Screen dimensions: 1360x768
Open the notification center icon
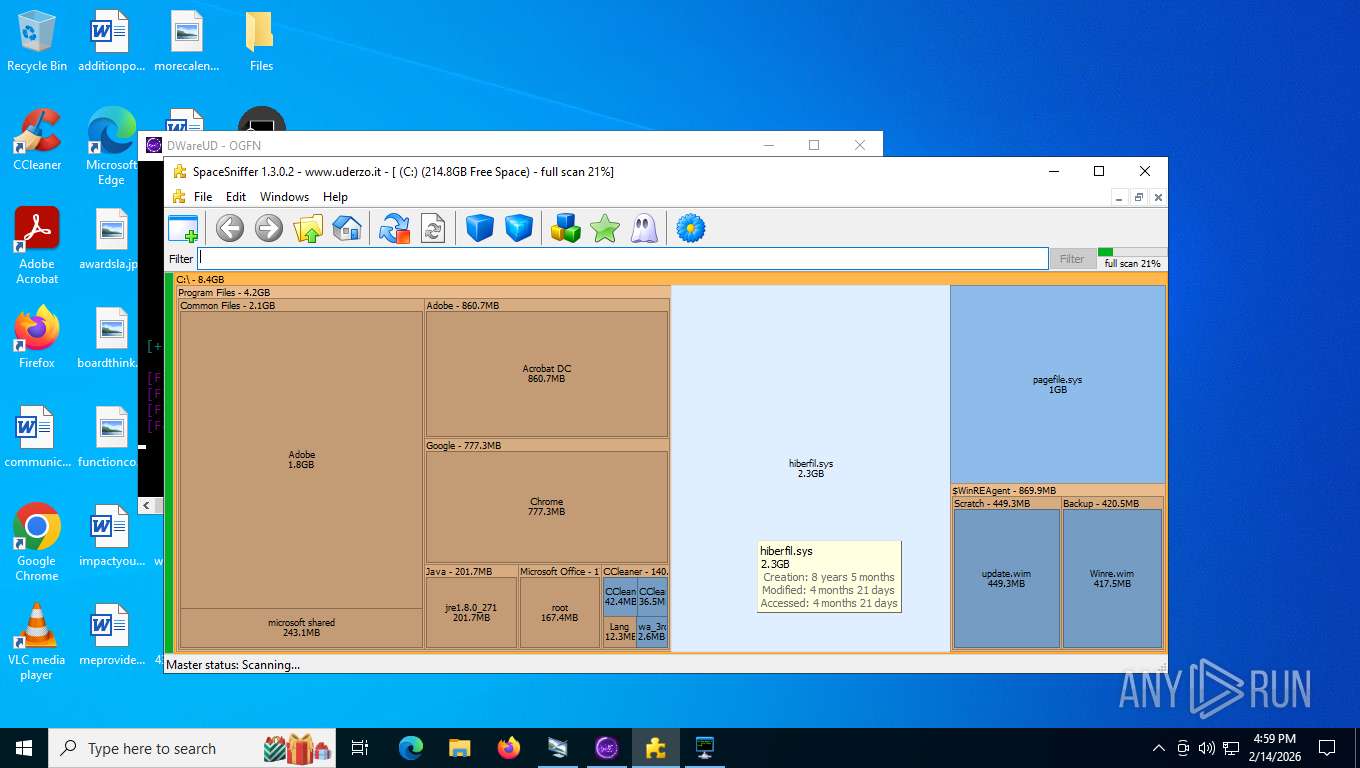tap(1327, 748)
